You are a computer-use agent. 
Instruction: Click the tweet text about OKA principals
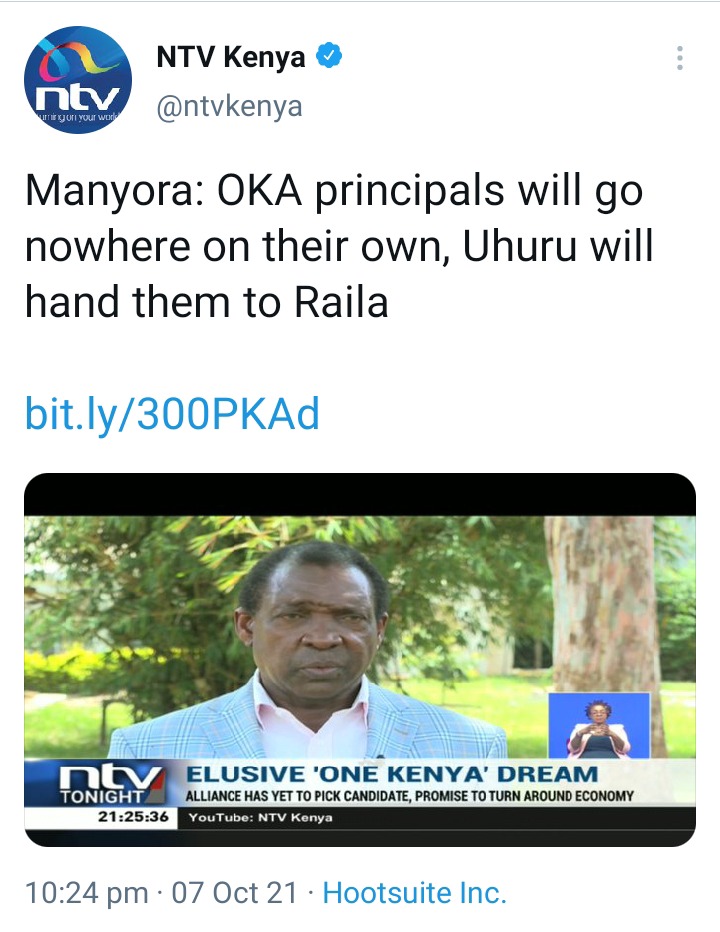click(339, 247)
